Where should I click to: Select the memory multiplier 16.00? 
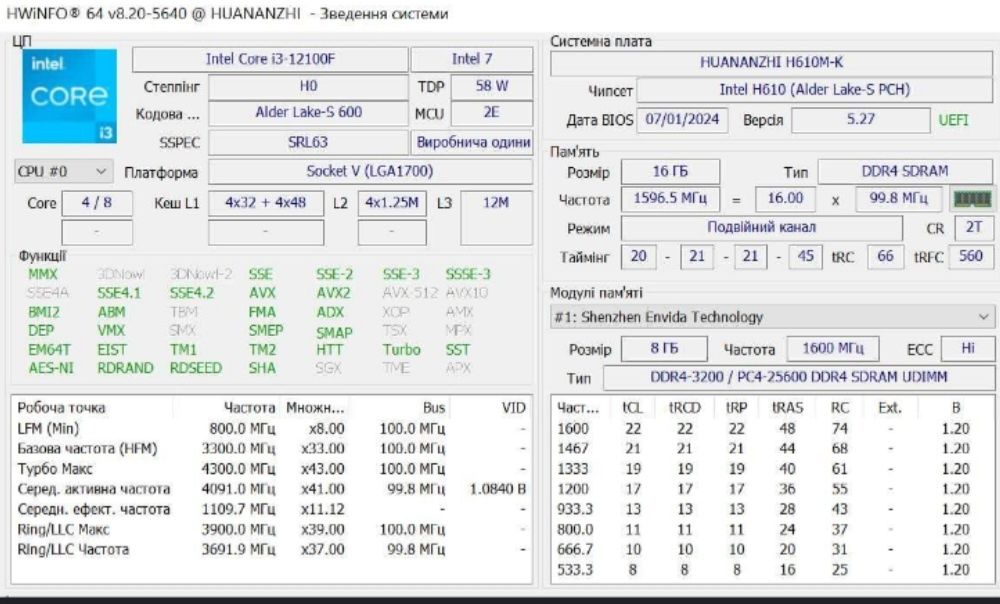pos(785,199)
